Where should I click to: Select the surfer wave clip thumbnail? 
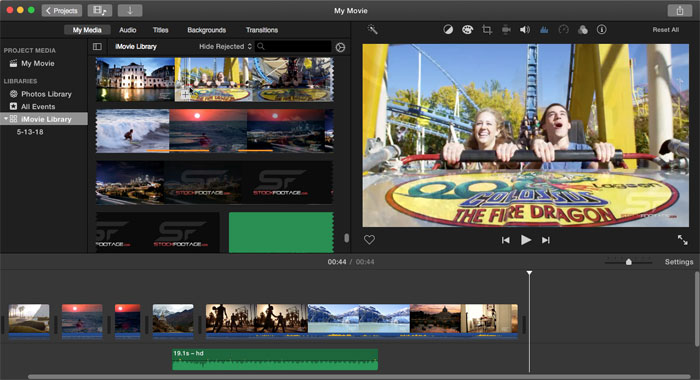pyautogui.click(x=133, y=131)
